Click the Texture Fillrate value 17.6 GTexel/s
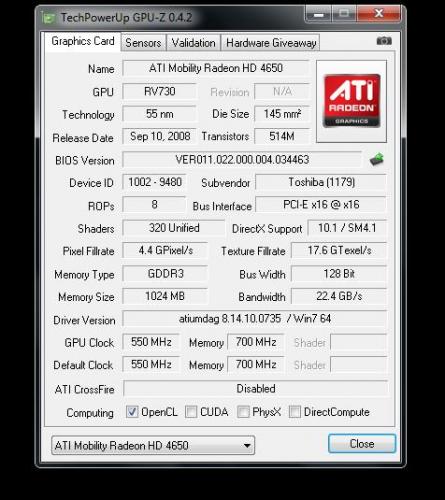The width and height of the screenshot is (445, 500). (339, 250)
